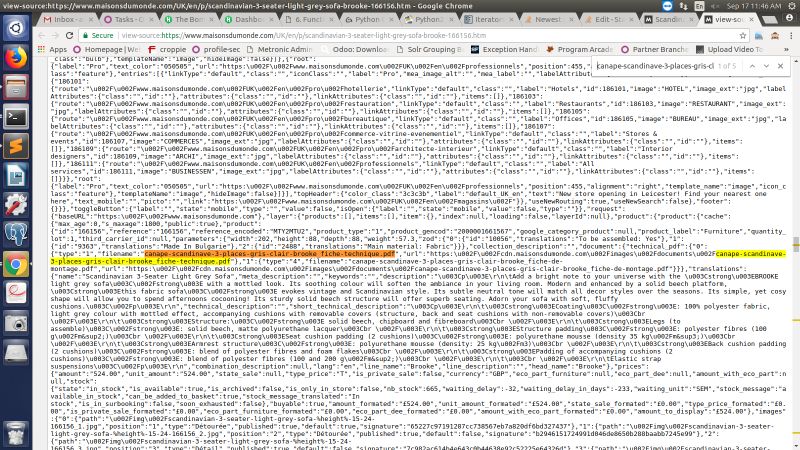
Task: Open the Ubuntu Dash search launcher
Action: [x=16, y=28]
